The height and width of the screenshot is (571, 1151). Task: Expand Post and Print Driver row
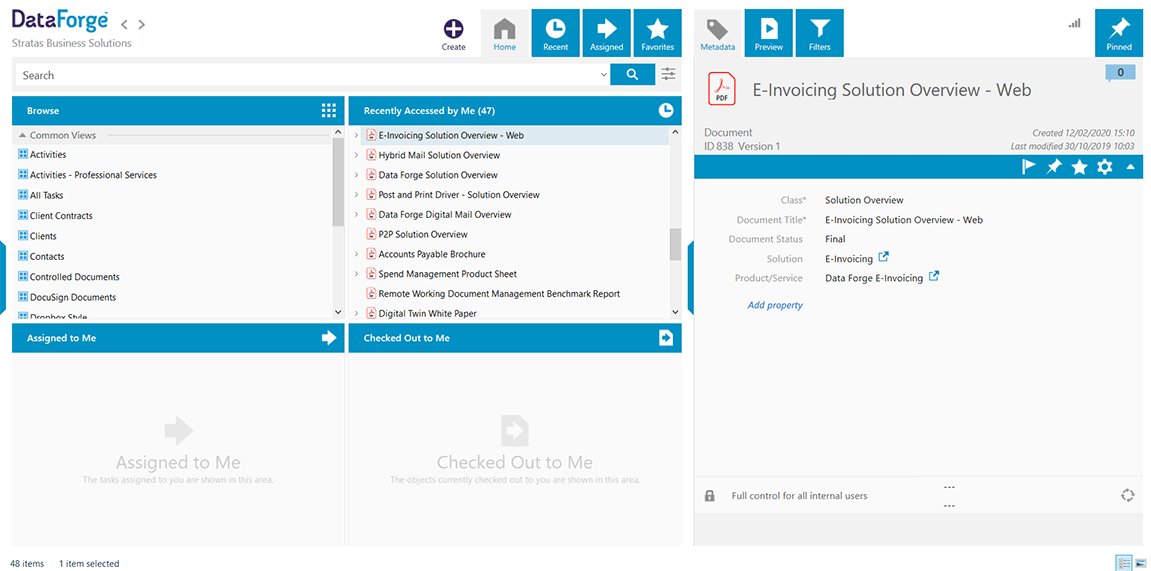[x=356, y=194]
